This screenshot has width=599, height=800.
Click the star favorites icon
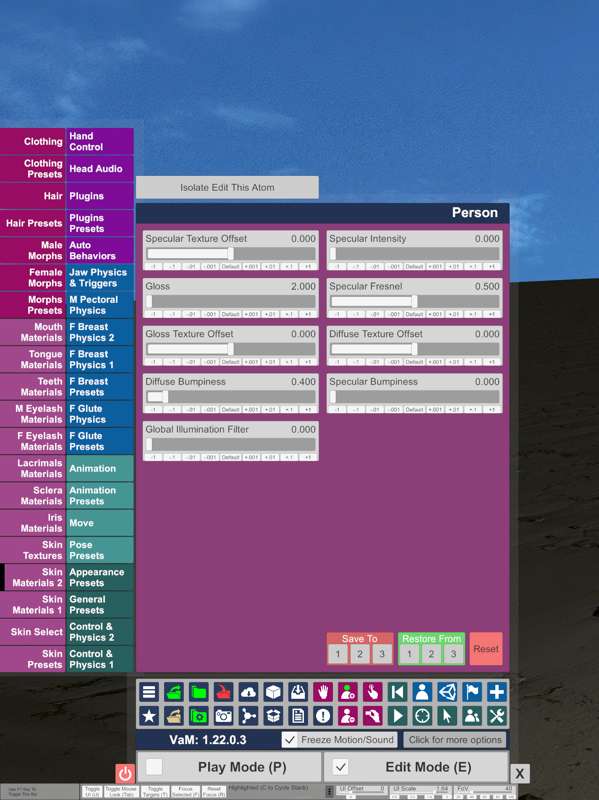[149, 716]
